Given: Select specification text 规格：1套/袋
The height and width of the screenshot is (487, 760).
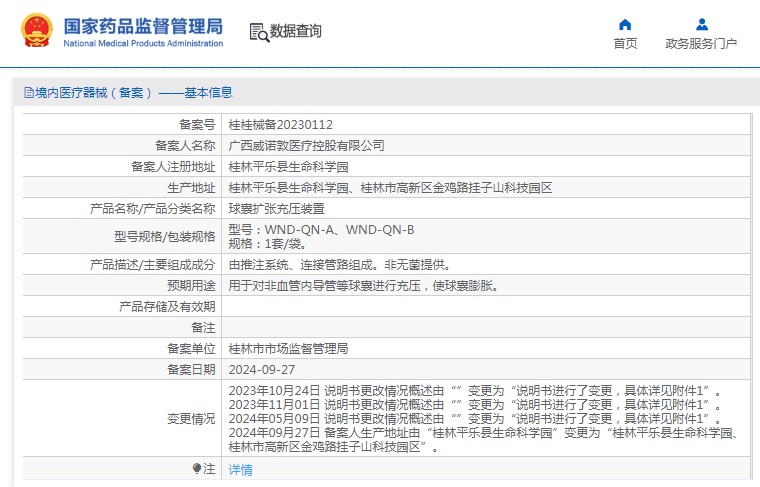Looking at the screenshot, I should (x=267, y=243).
